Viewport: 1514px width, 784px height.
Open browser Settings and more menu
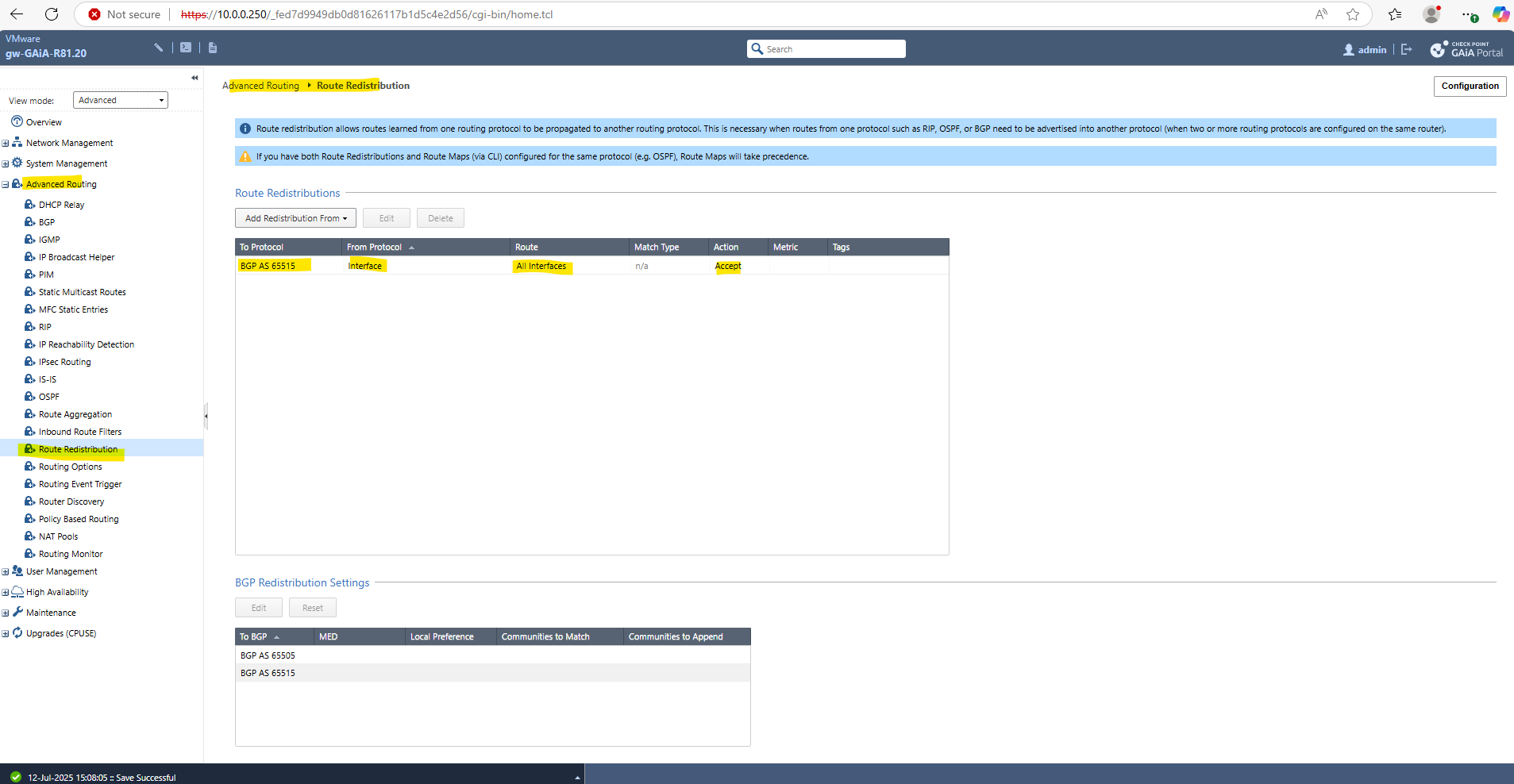point(1469,14)
